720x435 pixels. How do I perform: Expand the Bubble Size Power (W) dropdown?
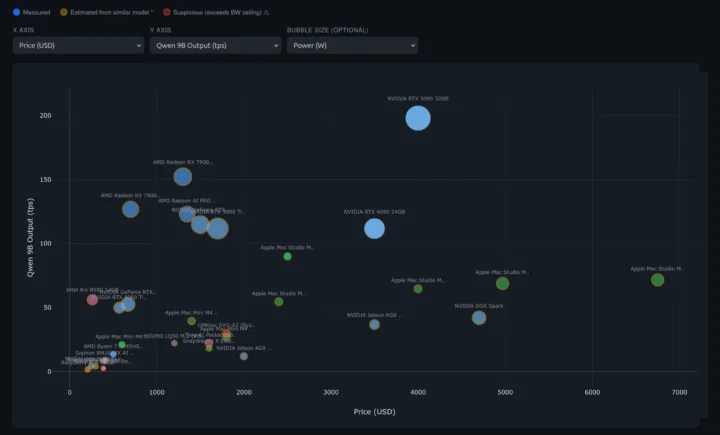tap(351, 46)
